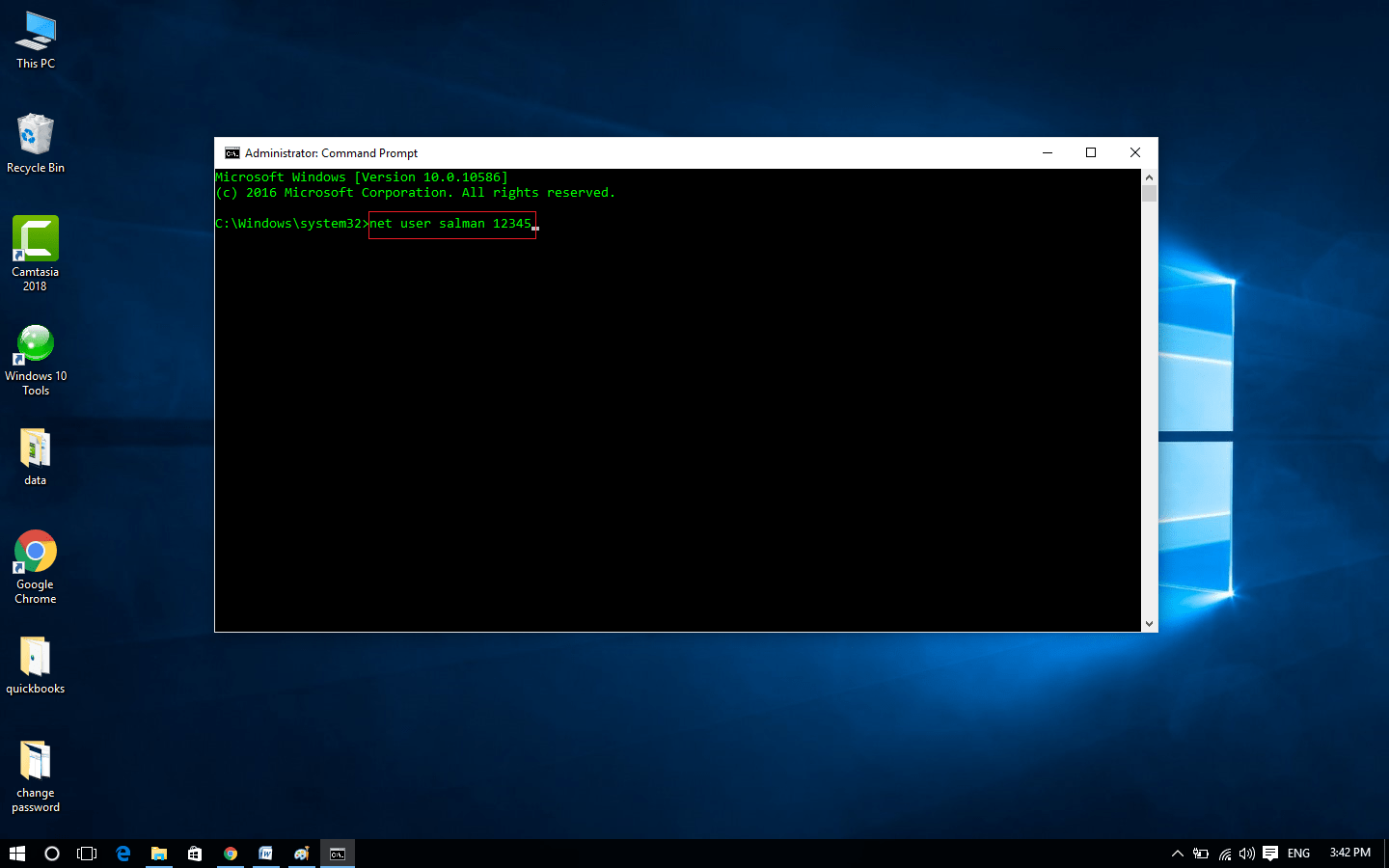
Task: Open the volume control in tray
Action: tap(1247, 854)
